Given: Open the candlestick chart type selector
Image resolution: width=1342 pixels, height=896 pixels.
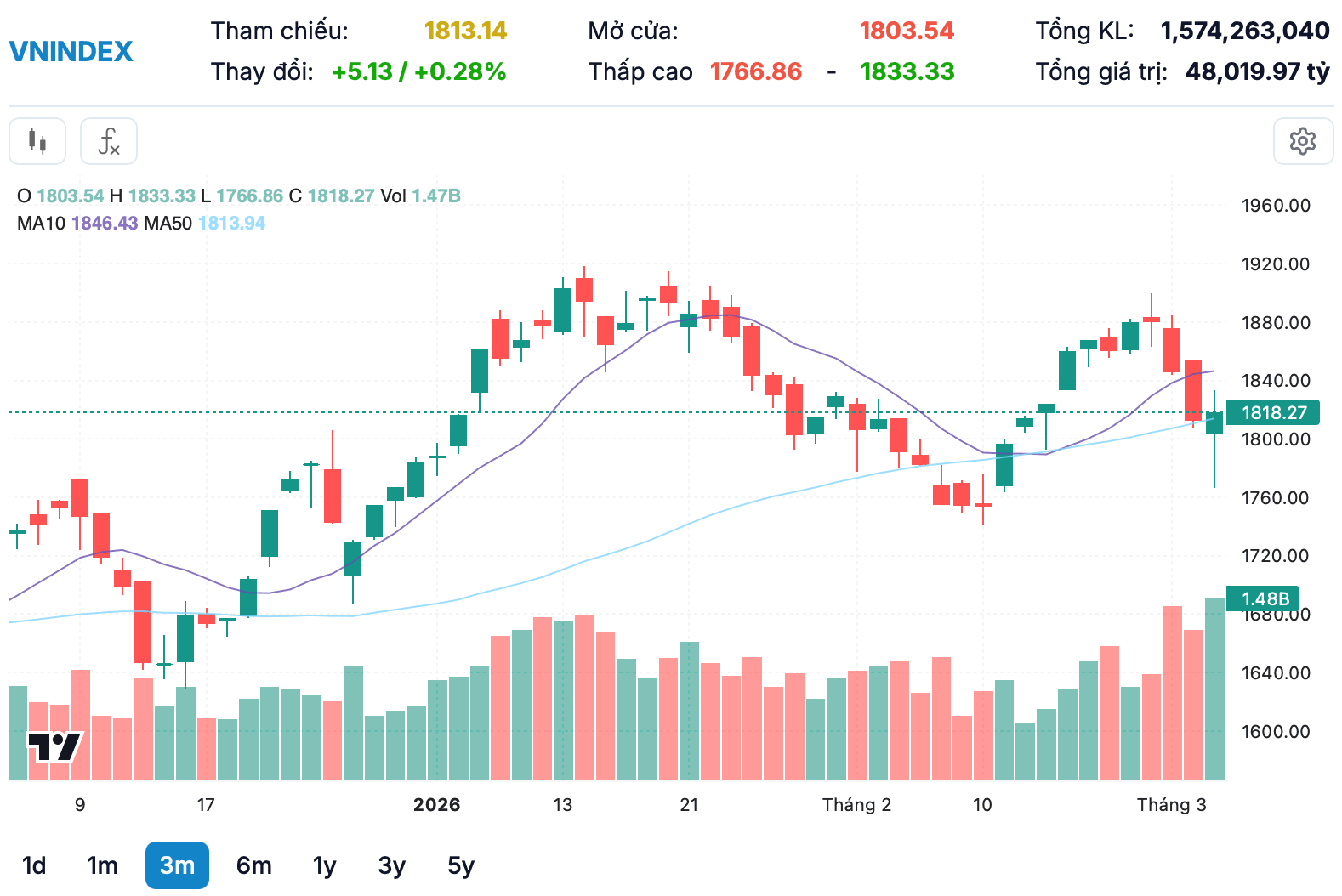Looking at the screenshot, I should click(x=37, y=141).
